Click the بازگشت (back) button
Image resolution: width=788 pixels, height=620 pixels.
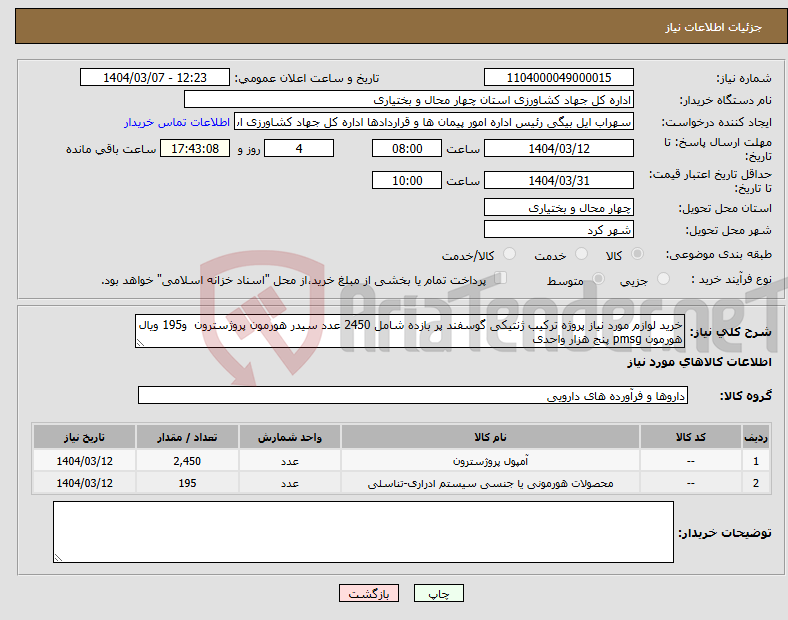(x=369, y=593)
